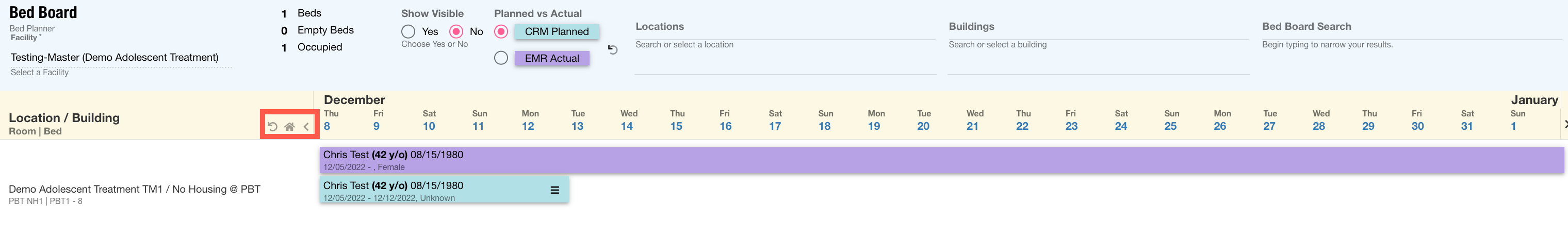The image size is (1568, 239).
Task: Click the EMR Actual purple label
Action: pyautogui.click(x=551, y=58)
